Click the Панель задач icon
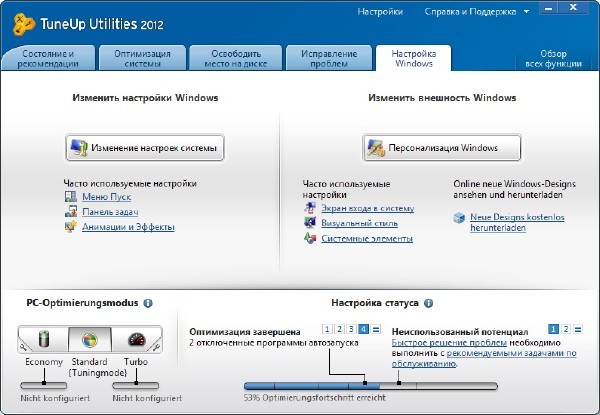 (x=70, y=211)
